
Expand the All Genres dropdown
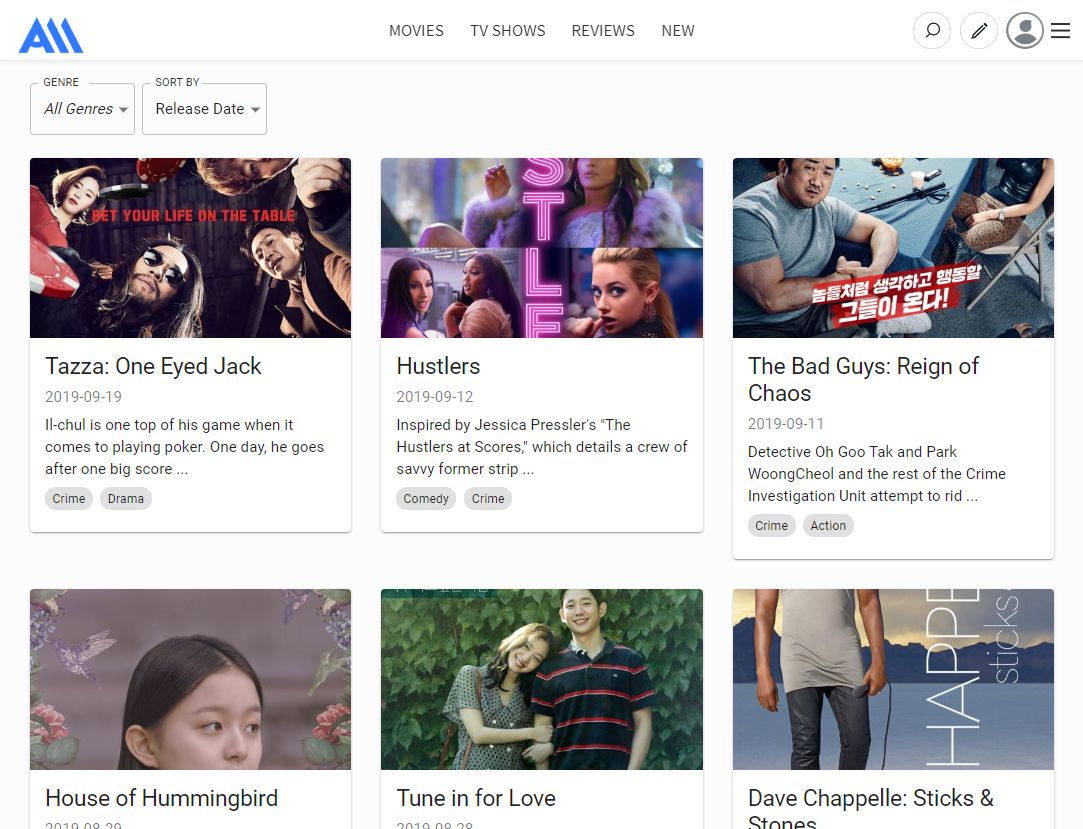[x=82, y=109]
